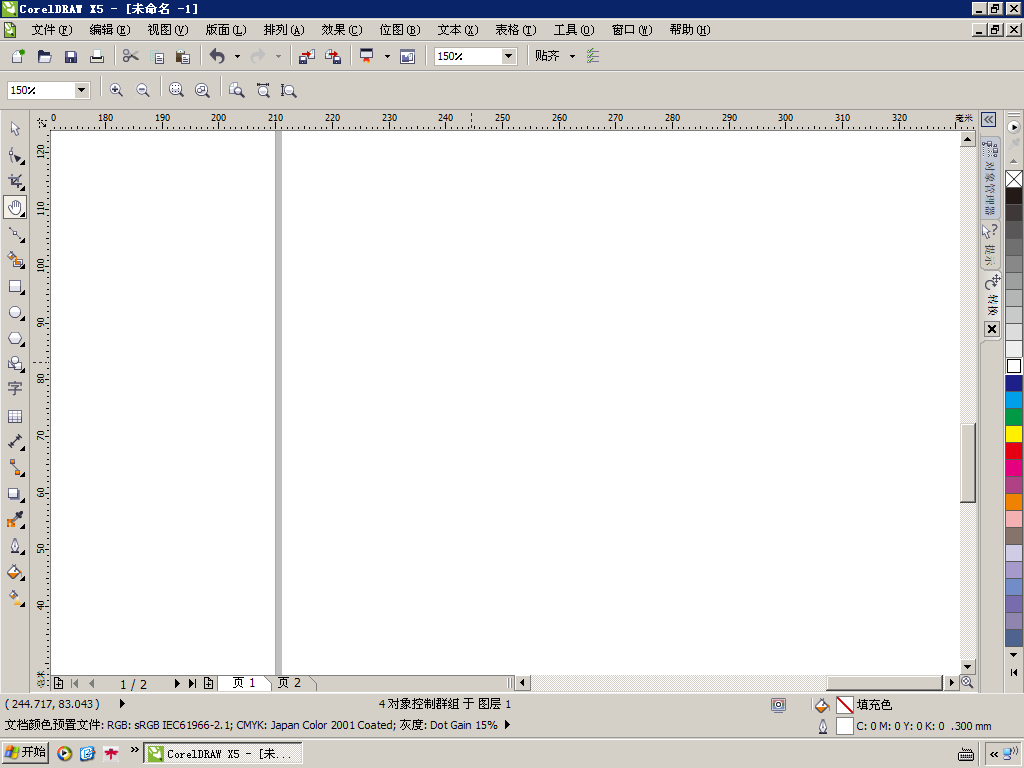Choose the no-color X swatch
The height and width of the screenshot is (768, 1024).
click(1014, 179)
